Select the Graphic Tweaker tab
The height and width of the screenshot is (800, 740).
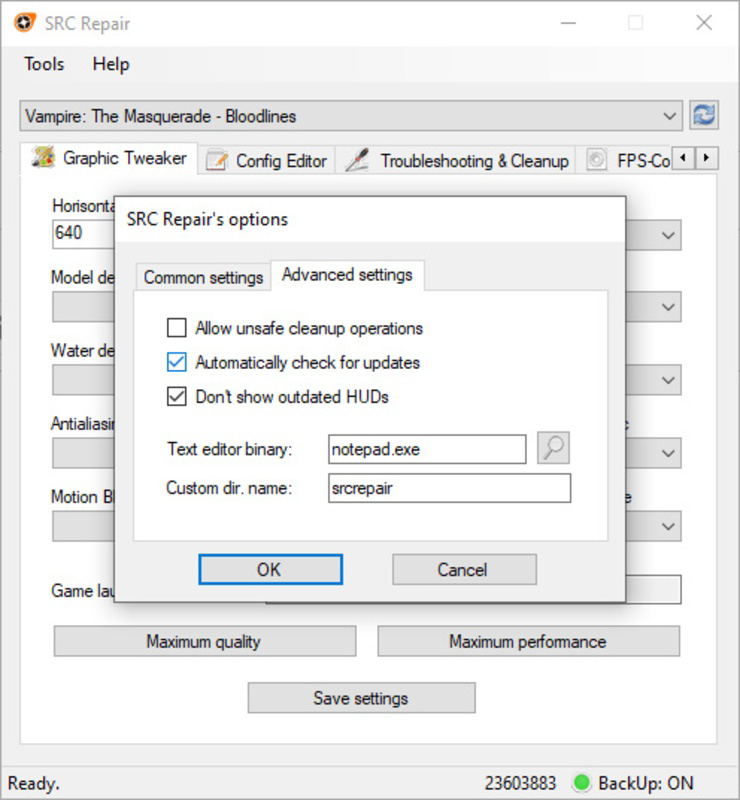[x=109, y=158]
